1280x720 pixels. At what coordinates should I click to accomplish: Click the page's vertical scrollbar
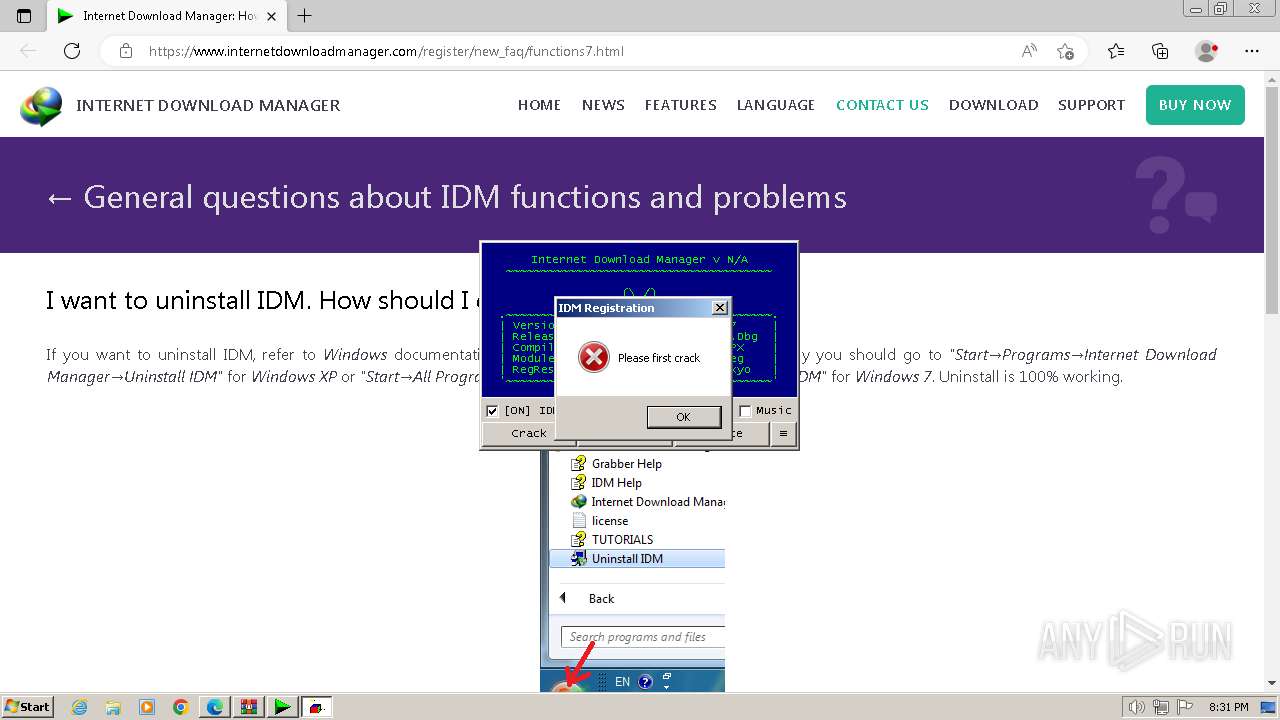[x=1272, y=200]
